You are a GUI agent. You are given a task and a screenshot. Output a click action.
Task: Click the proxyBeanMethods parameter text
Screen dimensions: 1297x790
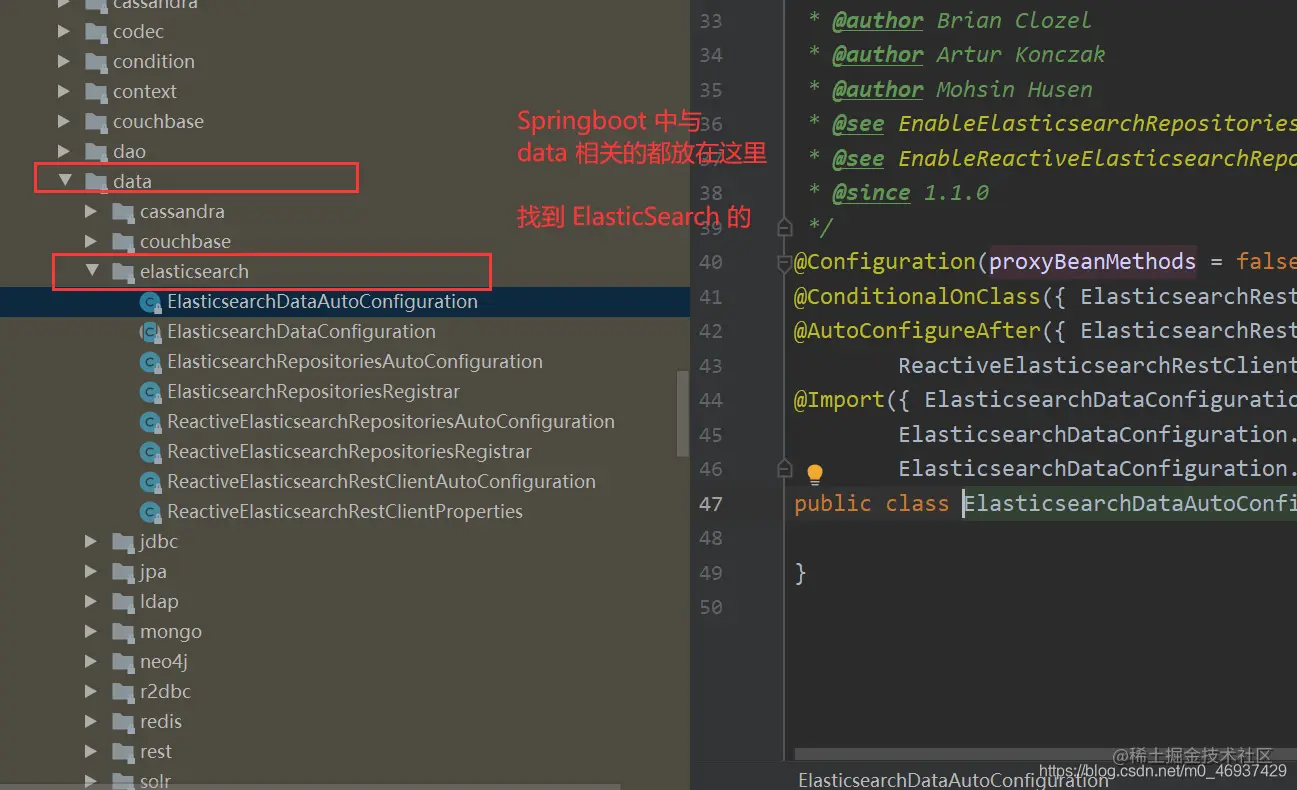click(x=1093, y=262)
